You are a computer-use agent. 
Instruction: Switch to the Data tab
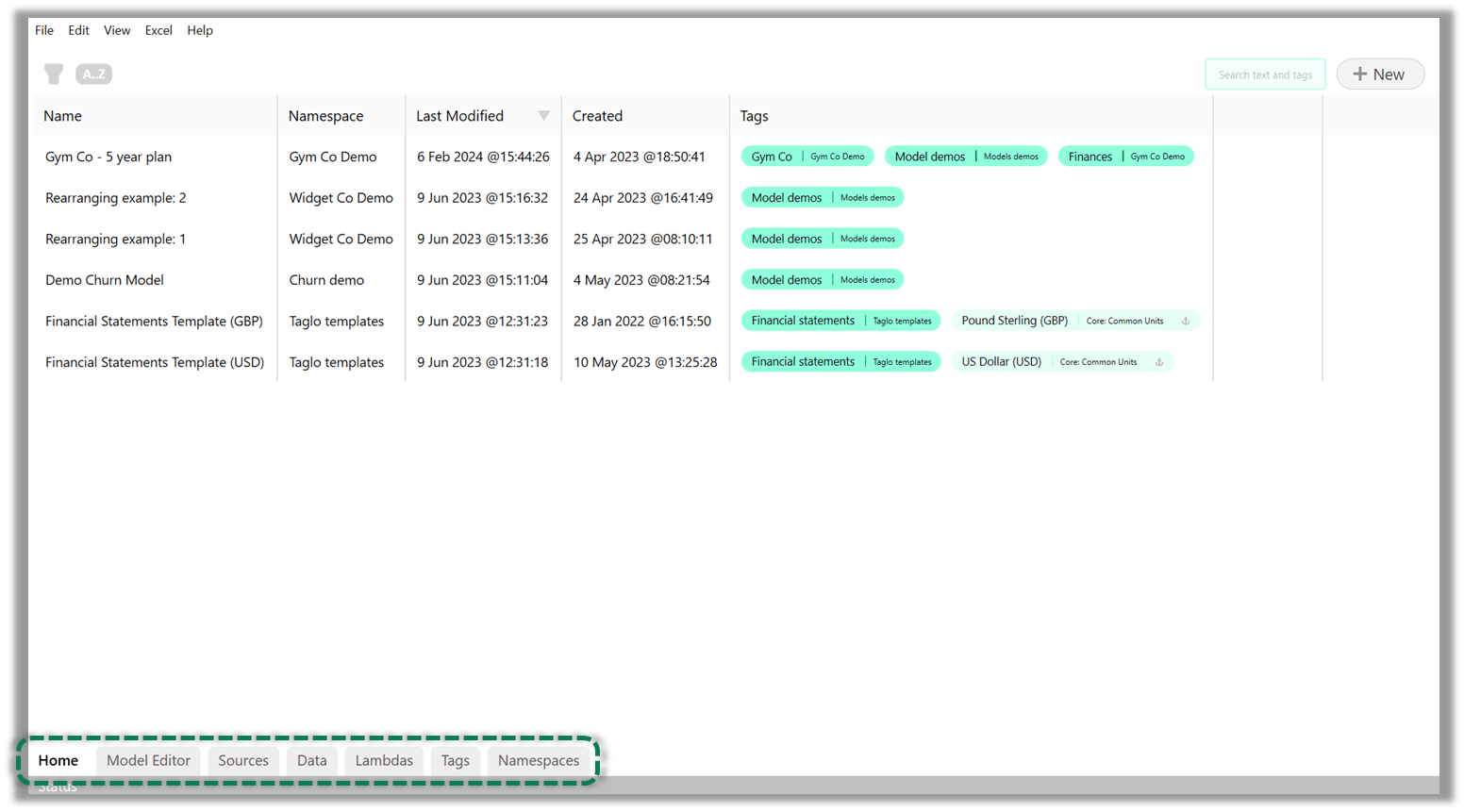click(x=311, y=760)
